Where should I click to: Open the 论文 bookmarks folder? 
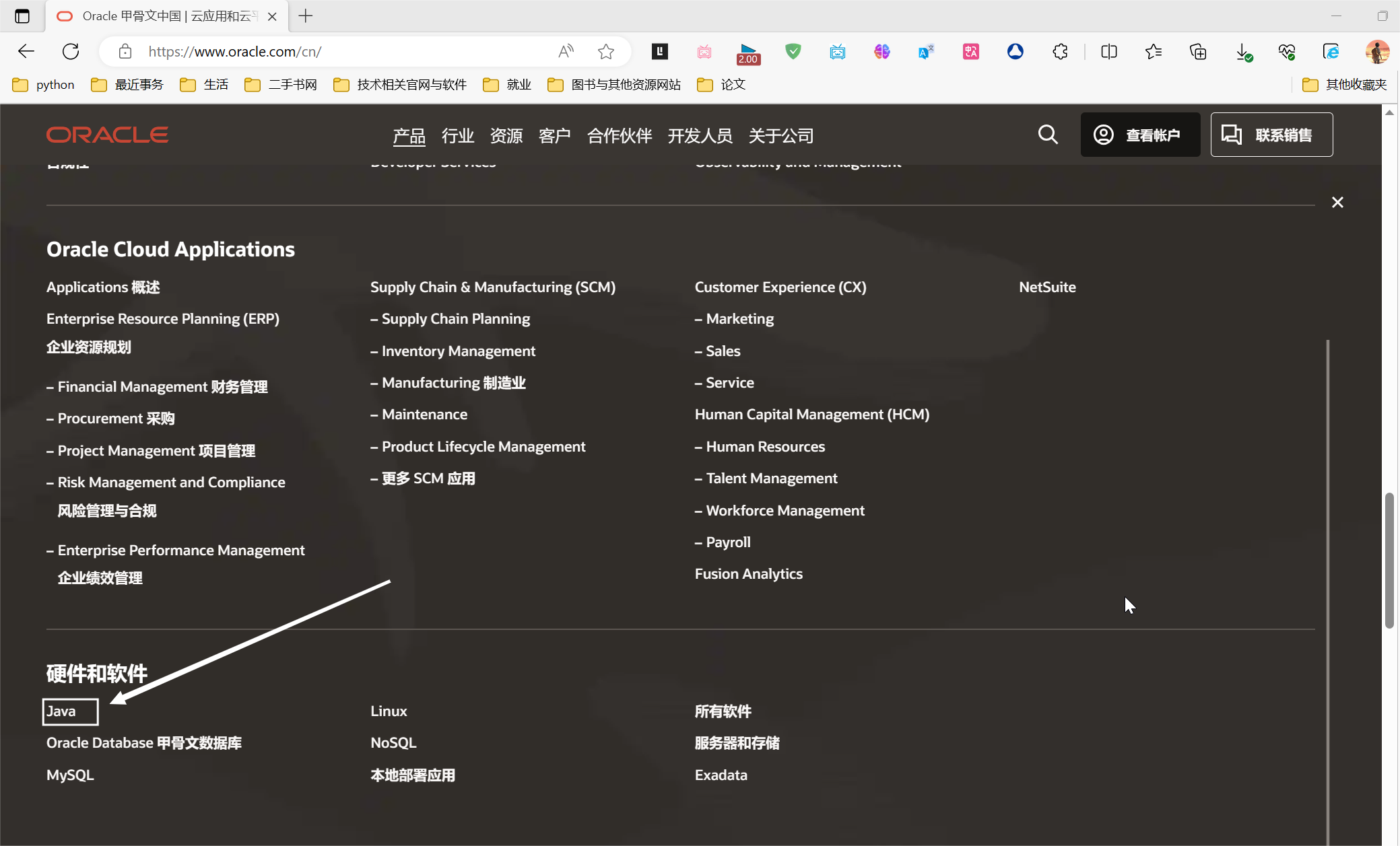click(721, 85)
